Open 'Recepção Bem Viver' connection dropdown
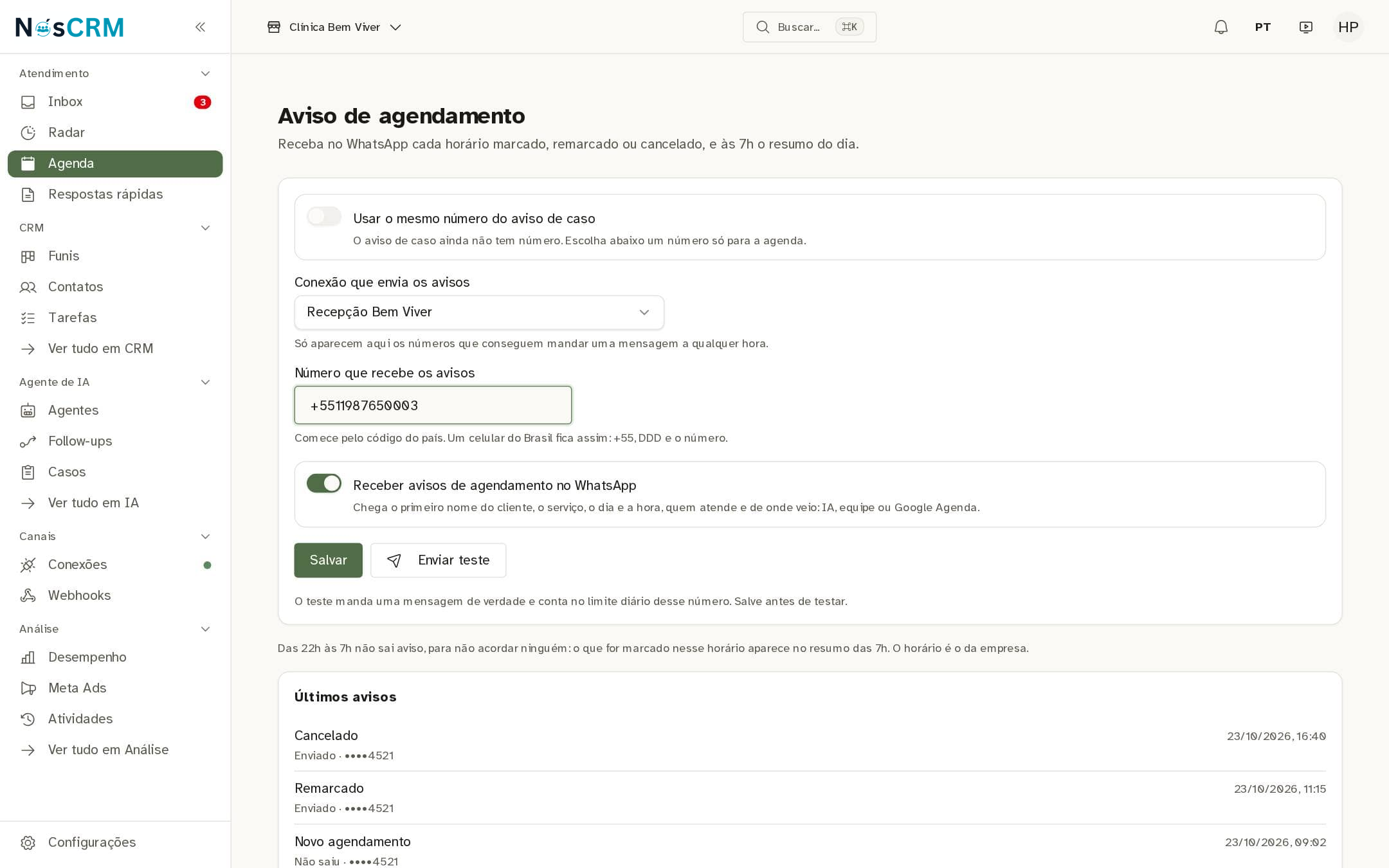 (479, 312)
